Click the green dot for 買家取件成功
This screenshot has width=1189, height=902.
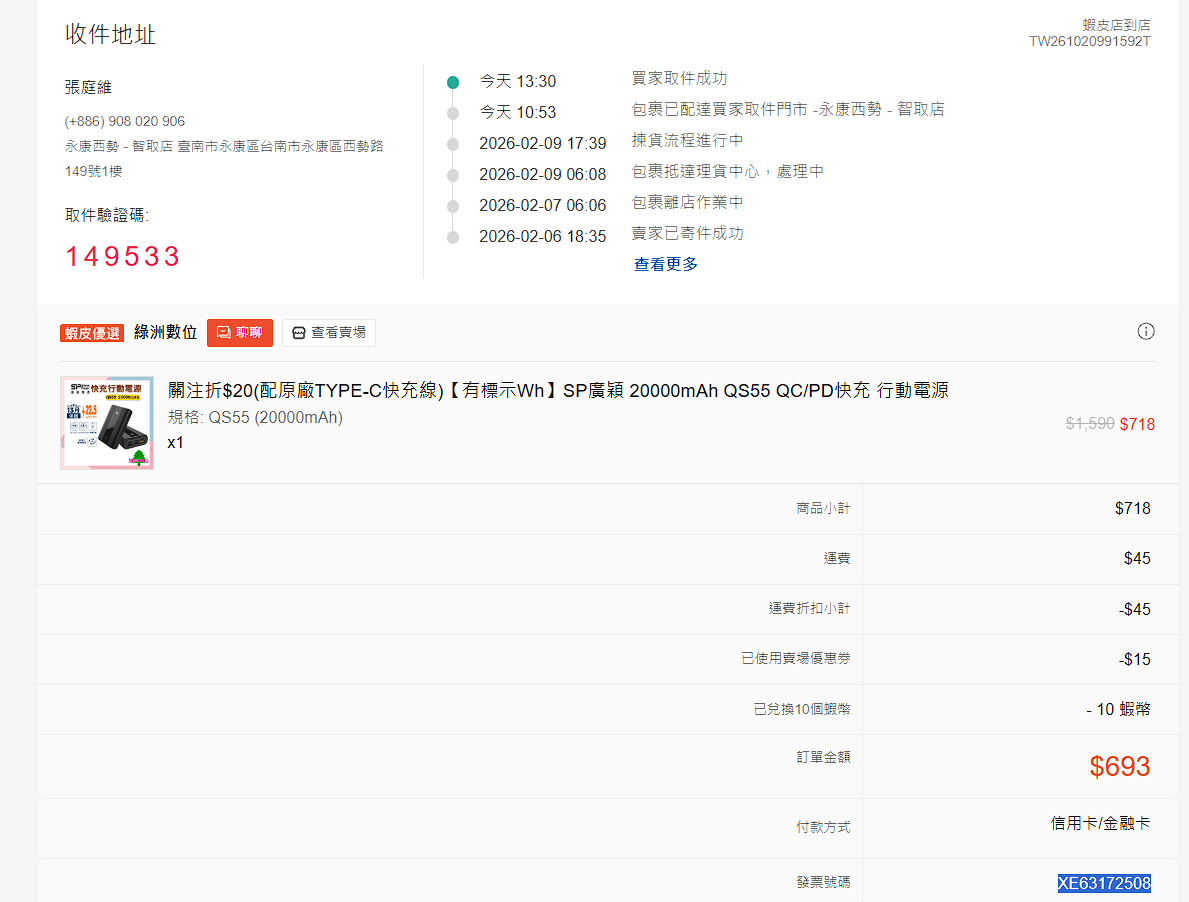click(453, 82)
